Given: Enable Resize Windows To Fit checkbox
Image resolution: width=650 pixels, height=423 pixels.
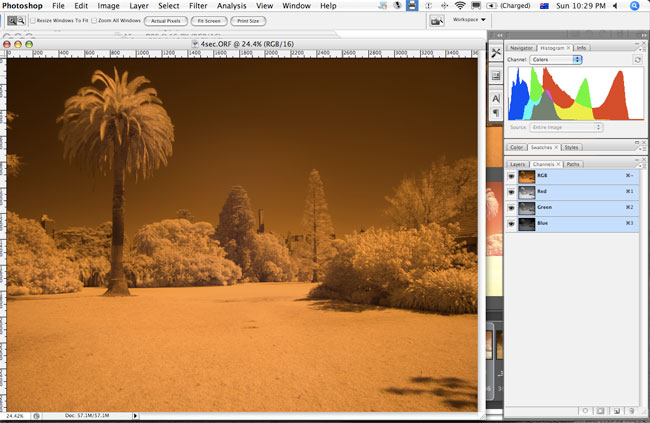Looking at the screenshot, I should tap(33, 20).
